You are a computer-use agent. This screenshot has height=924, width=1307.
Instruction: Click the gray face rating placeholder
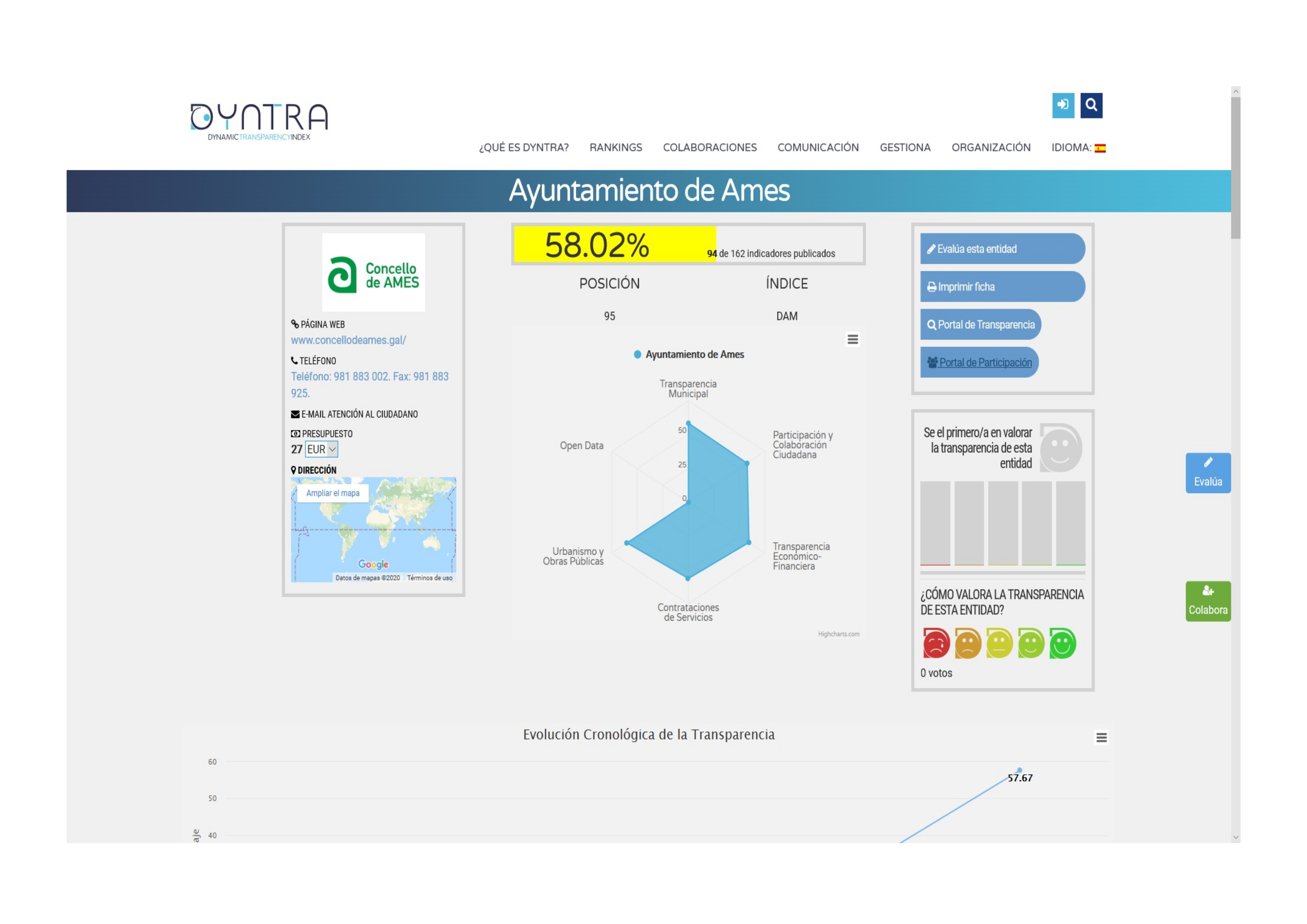point(1061,448)
